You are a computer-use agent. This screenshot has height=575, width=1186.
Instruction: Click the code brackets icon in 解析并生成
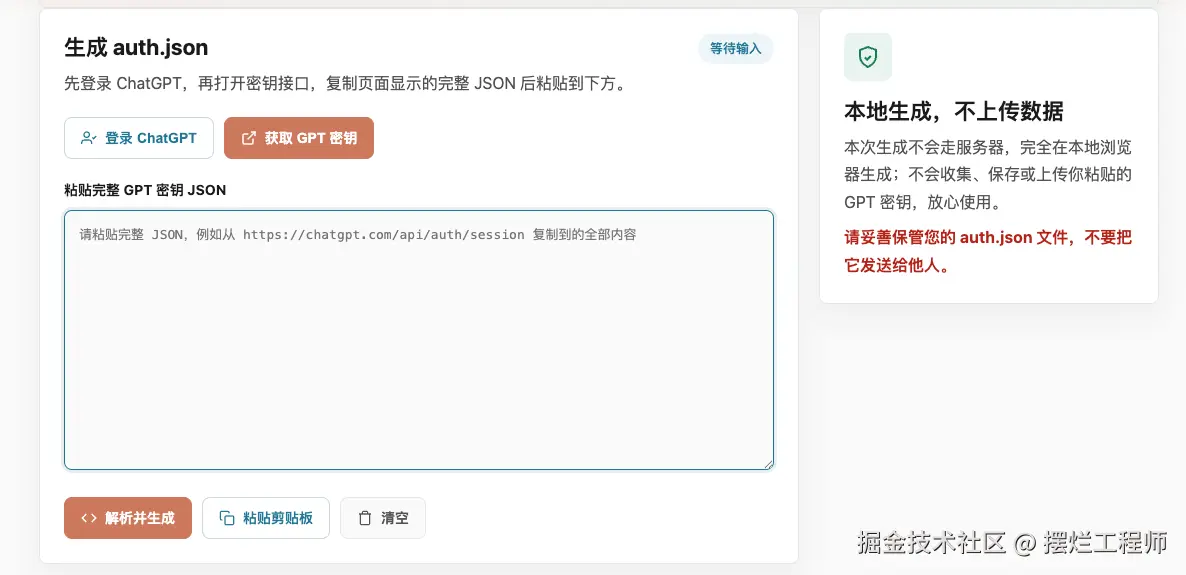(88, 518)
